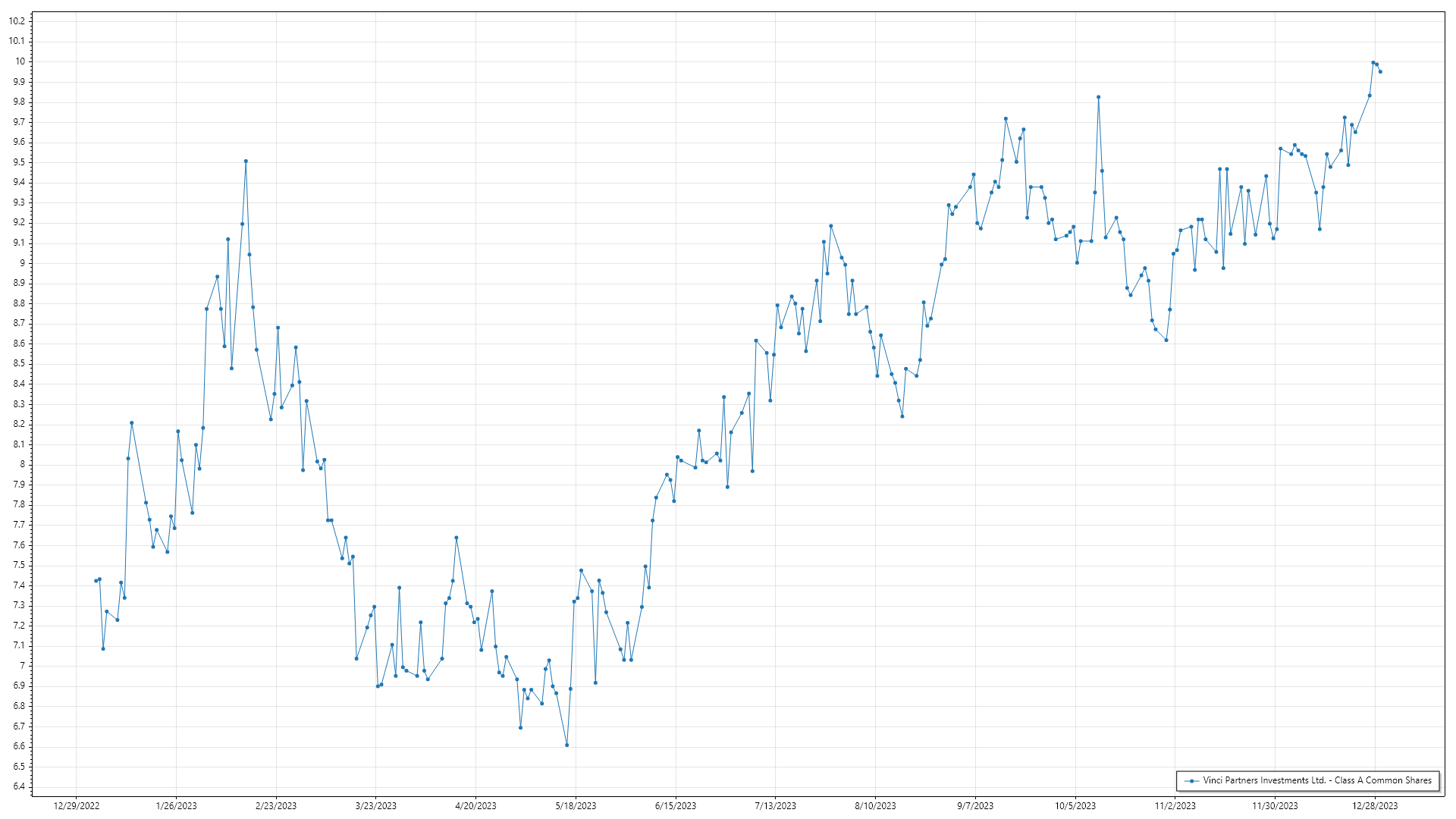Click the first data point of the series

click(x=96, y=581)
